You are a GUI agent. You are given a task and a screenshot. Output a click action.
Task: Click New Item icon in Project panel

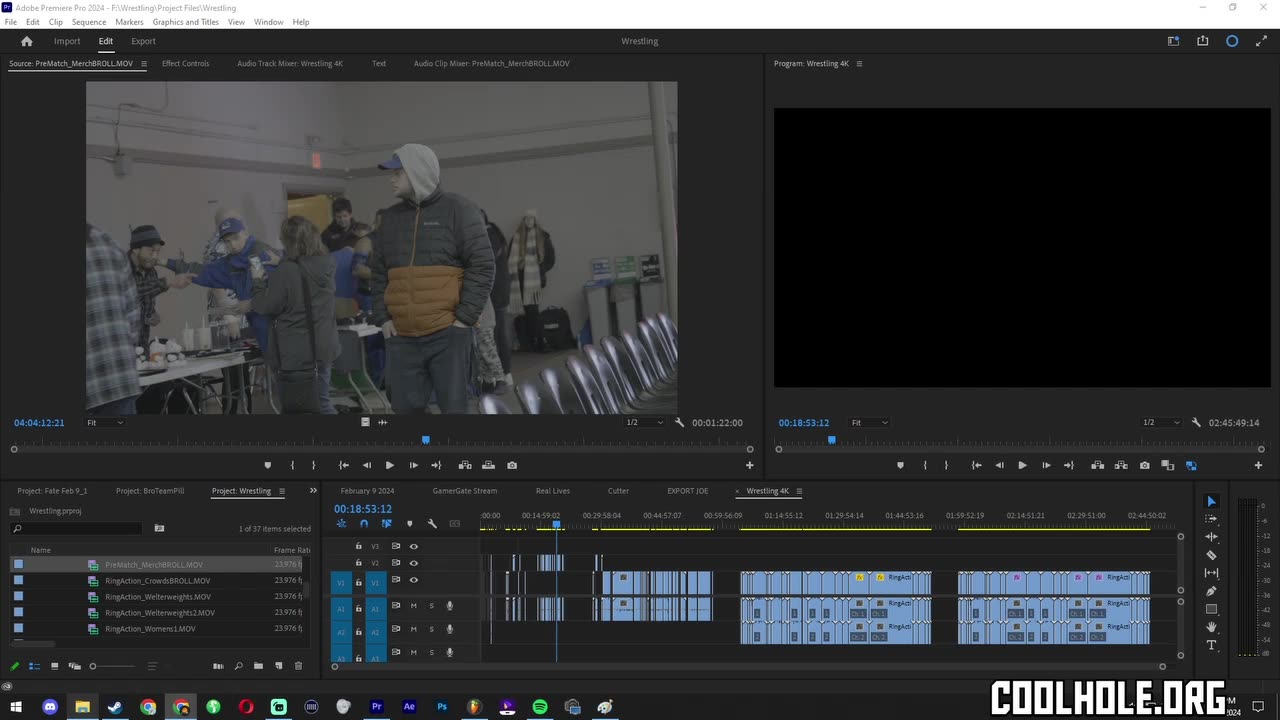279,666
